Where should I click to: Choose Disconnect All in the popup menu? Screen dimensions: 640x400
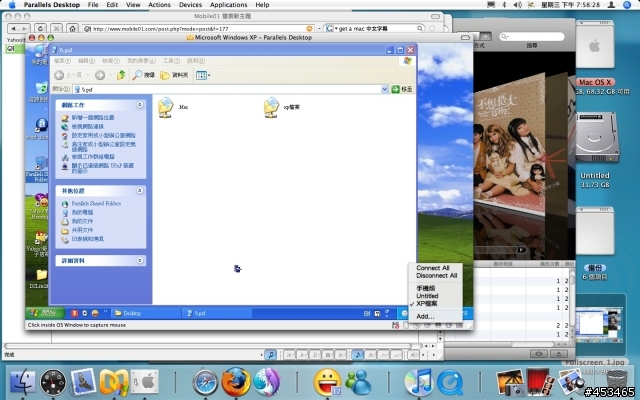(435, 276)
